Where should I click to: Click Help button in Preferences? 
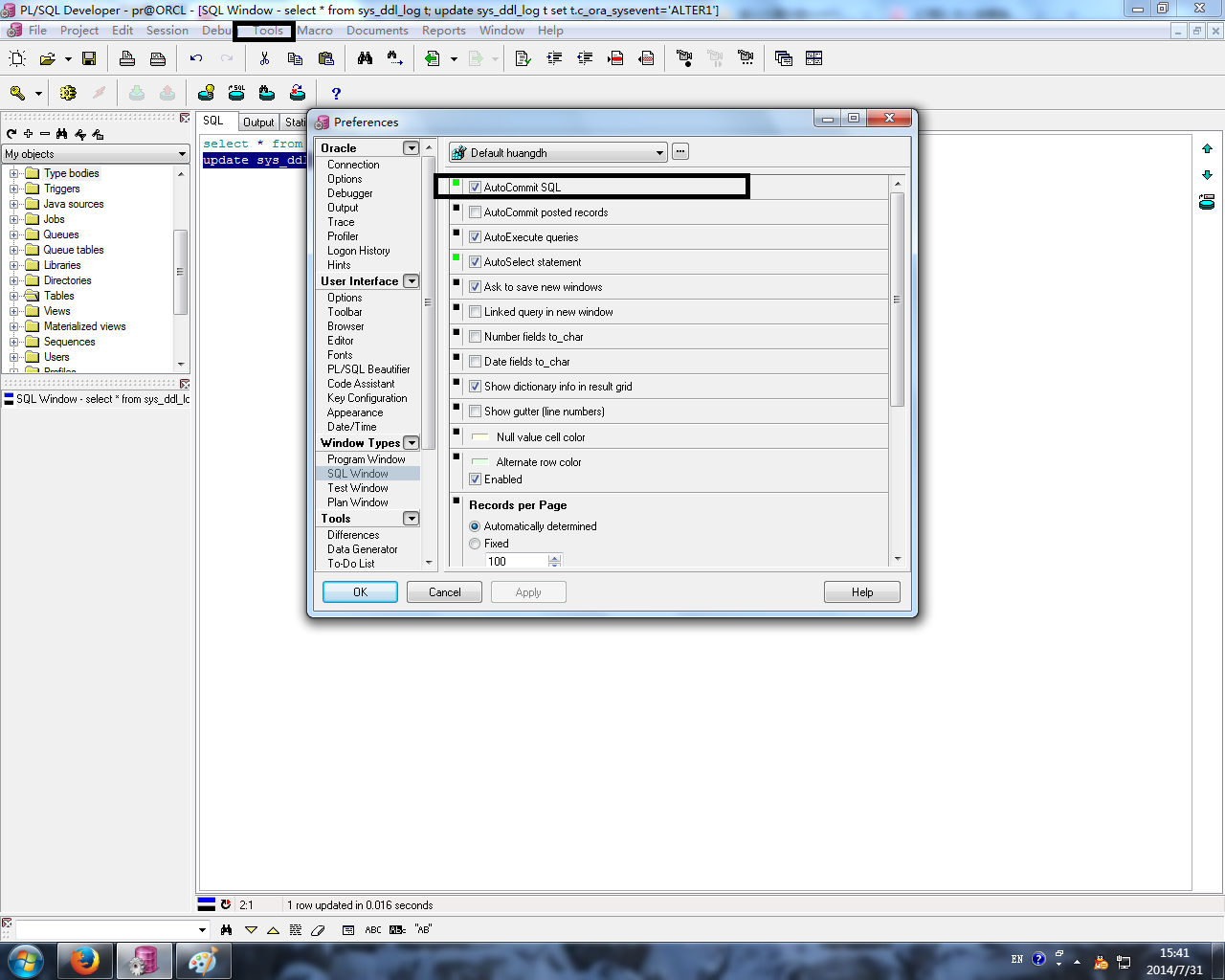862,592
